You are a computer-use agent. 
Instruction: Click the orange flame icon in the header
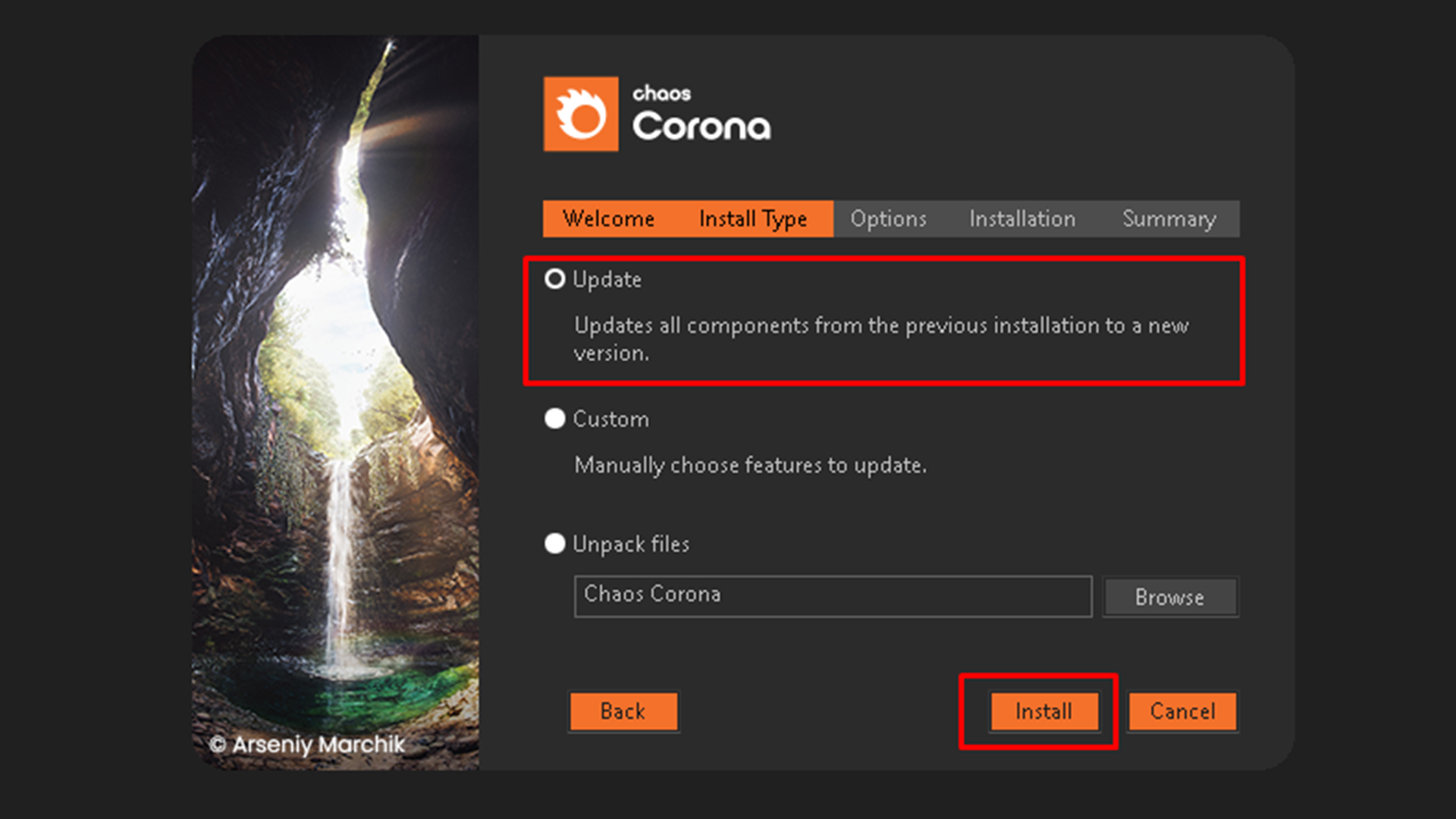point(580,114)
